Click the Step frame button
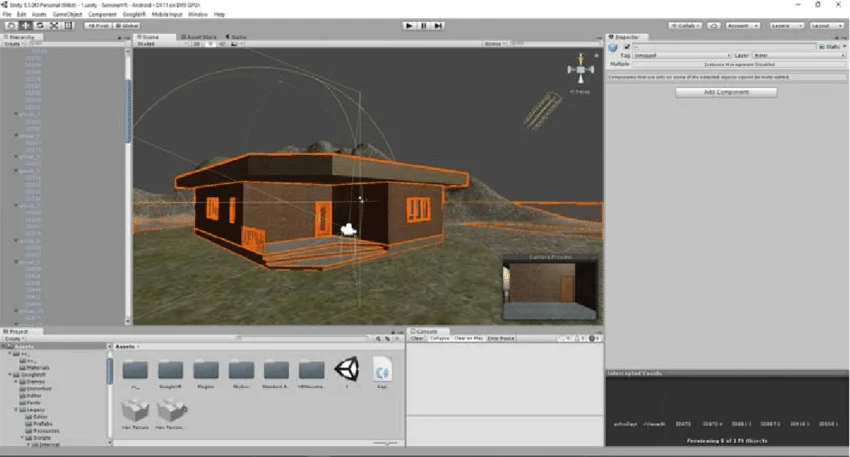The width and height of the screenshot is (850, 457). (438, 25)
